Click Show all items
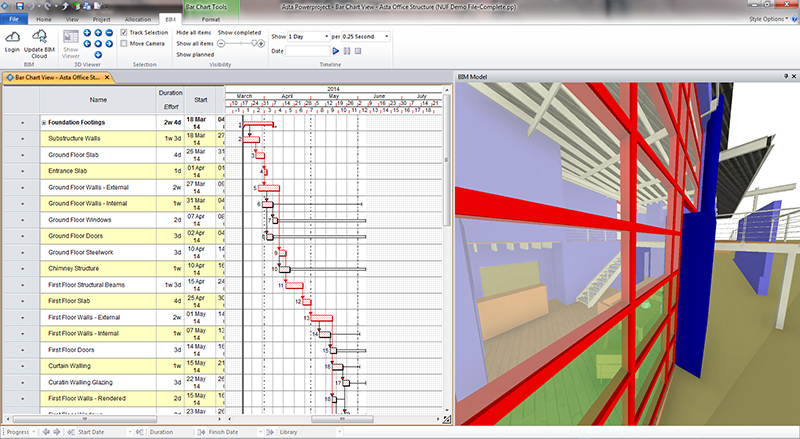The width and height of the screenshot is (800, 439). click(195, 44)
